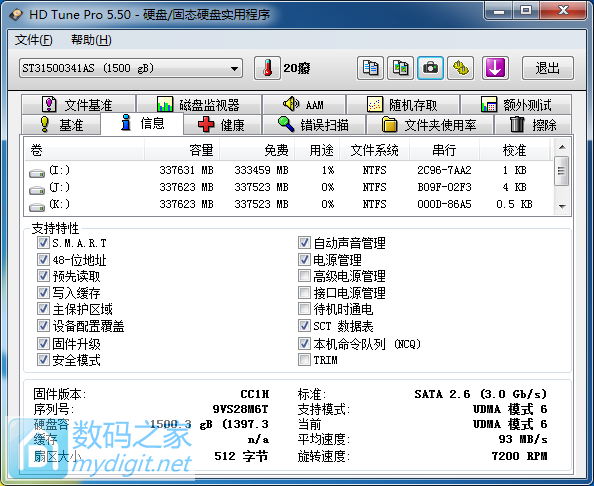594x486 pixels.
Task: Enable the 高级电源管理 checkbox
Action: click(x=304, y=276)
